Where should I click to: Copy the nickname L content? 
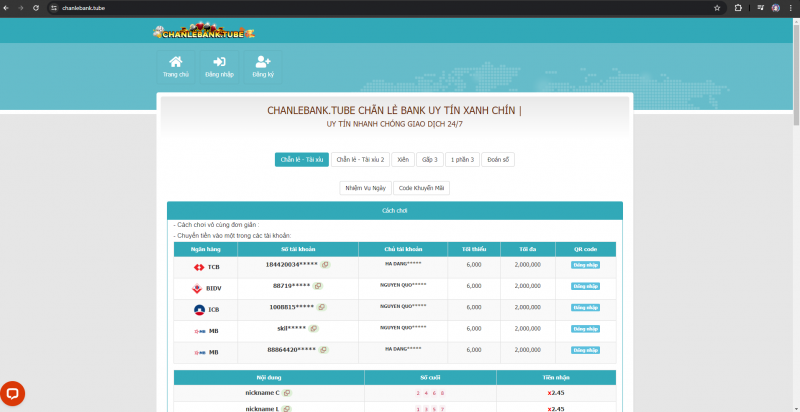click(286, 409)
